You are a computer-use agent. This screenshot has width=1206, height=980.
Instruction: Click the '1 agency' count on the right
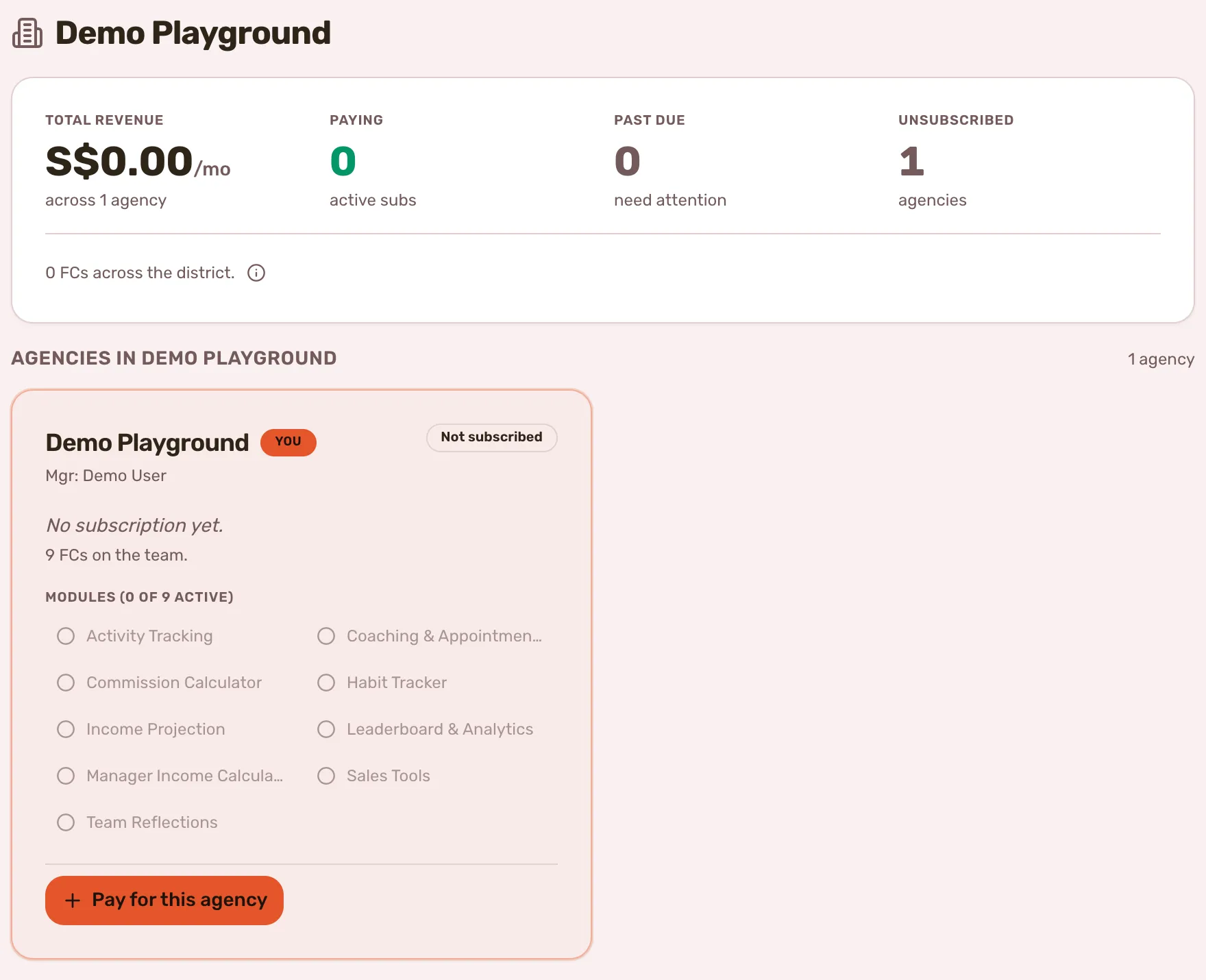[1161, 359]
